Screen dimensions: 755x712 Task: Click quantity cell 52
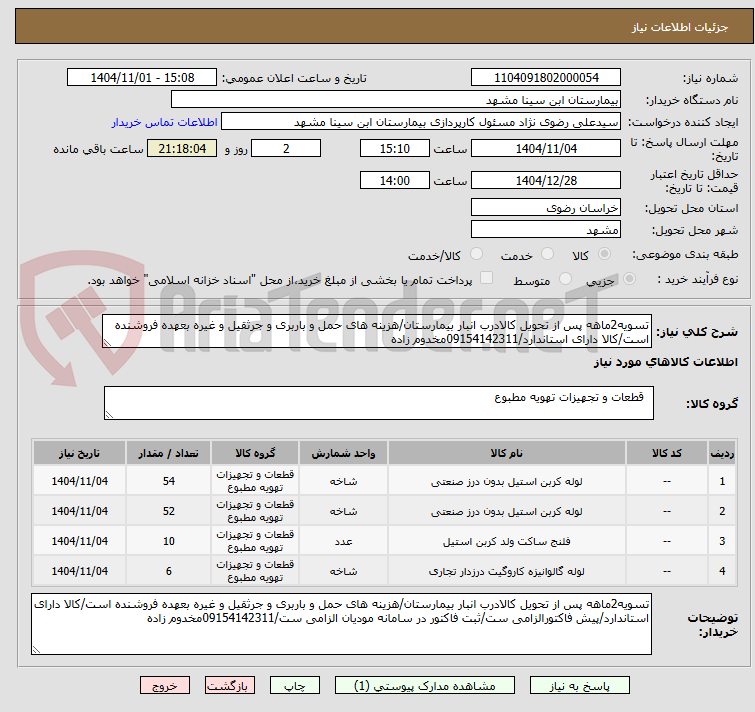(x=169, y=511)
